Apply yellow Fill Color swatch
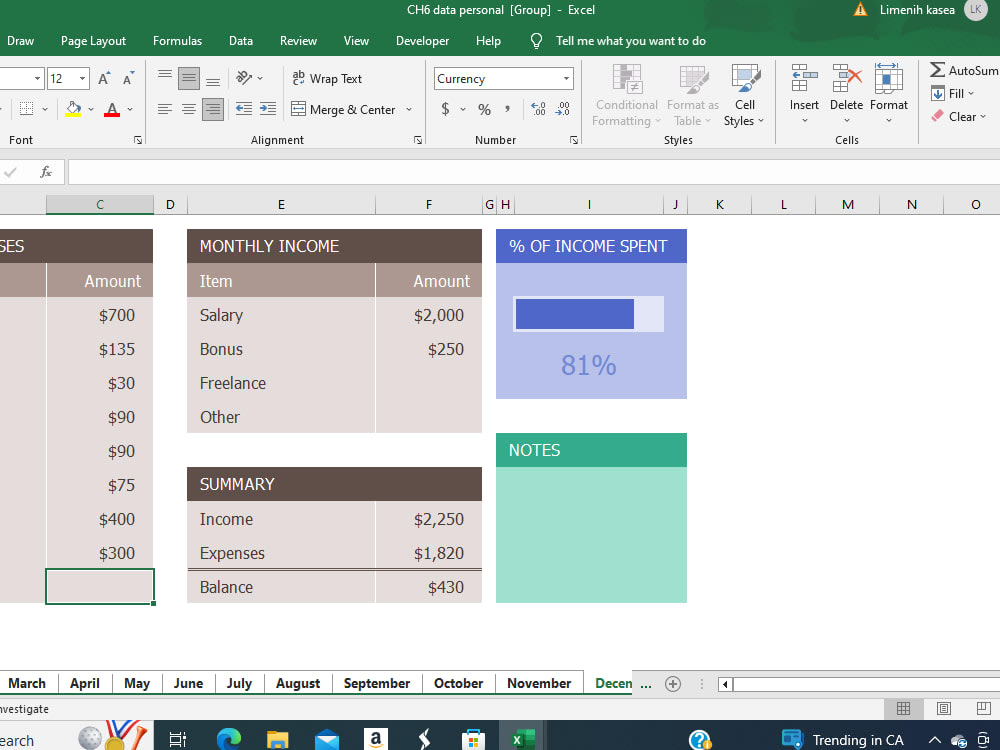Image resolution: width=1000 pixels, height=750 pixels. pos(73,109)
